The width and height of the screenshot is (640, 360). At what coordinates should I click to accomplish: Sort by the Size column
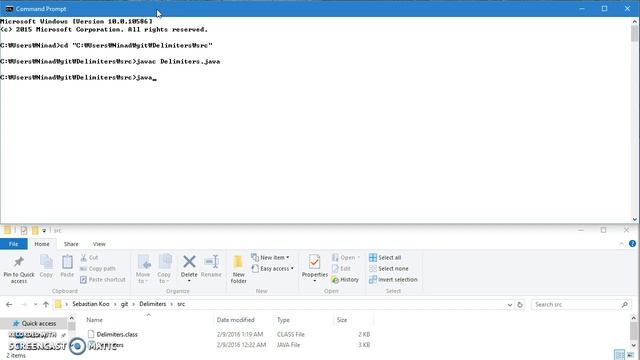(342, 320)
